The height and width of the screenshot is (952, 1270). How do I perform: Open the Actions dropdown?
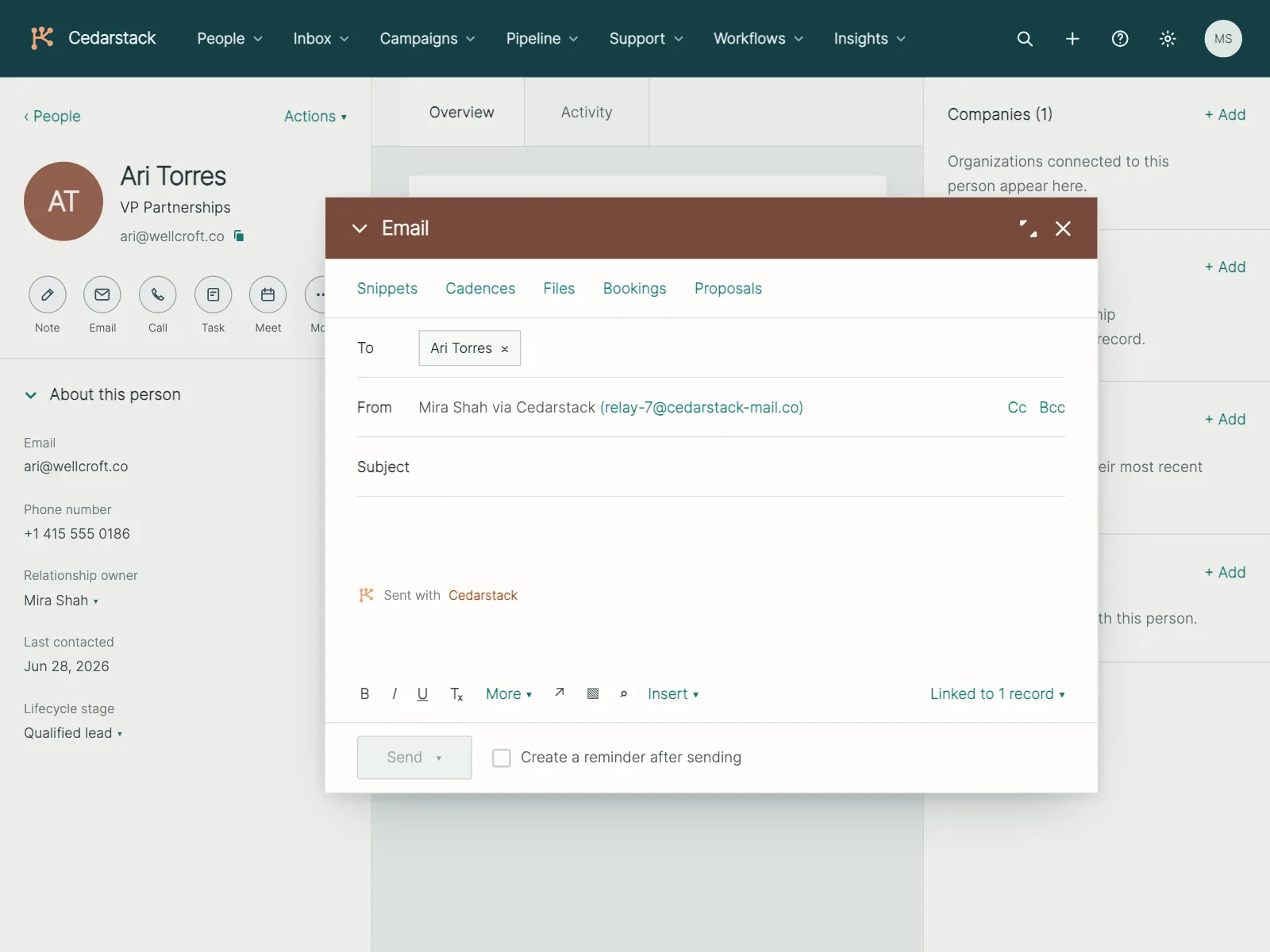(316, 117)
